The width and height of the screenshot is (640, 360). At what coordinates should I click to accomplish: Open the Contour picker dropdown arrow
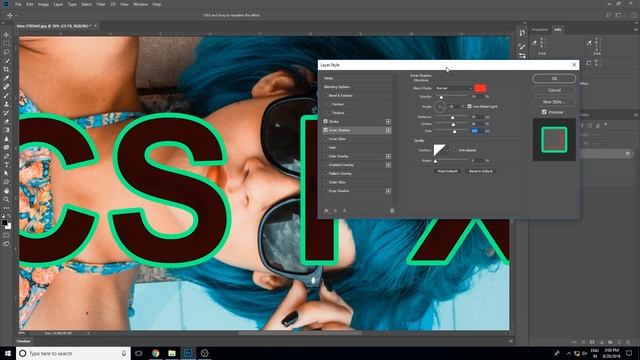pos(447,150)
